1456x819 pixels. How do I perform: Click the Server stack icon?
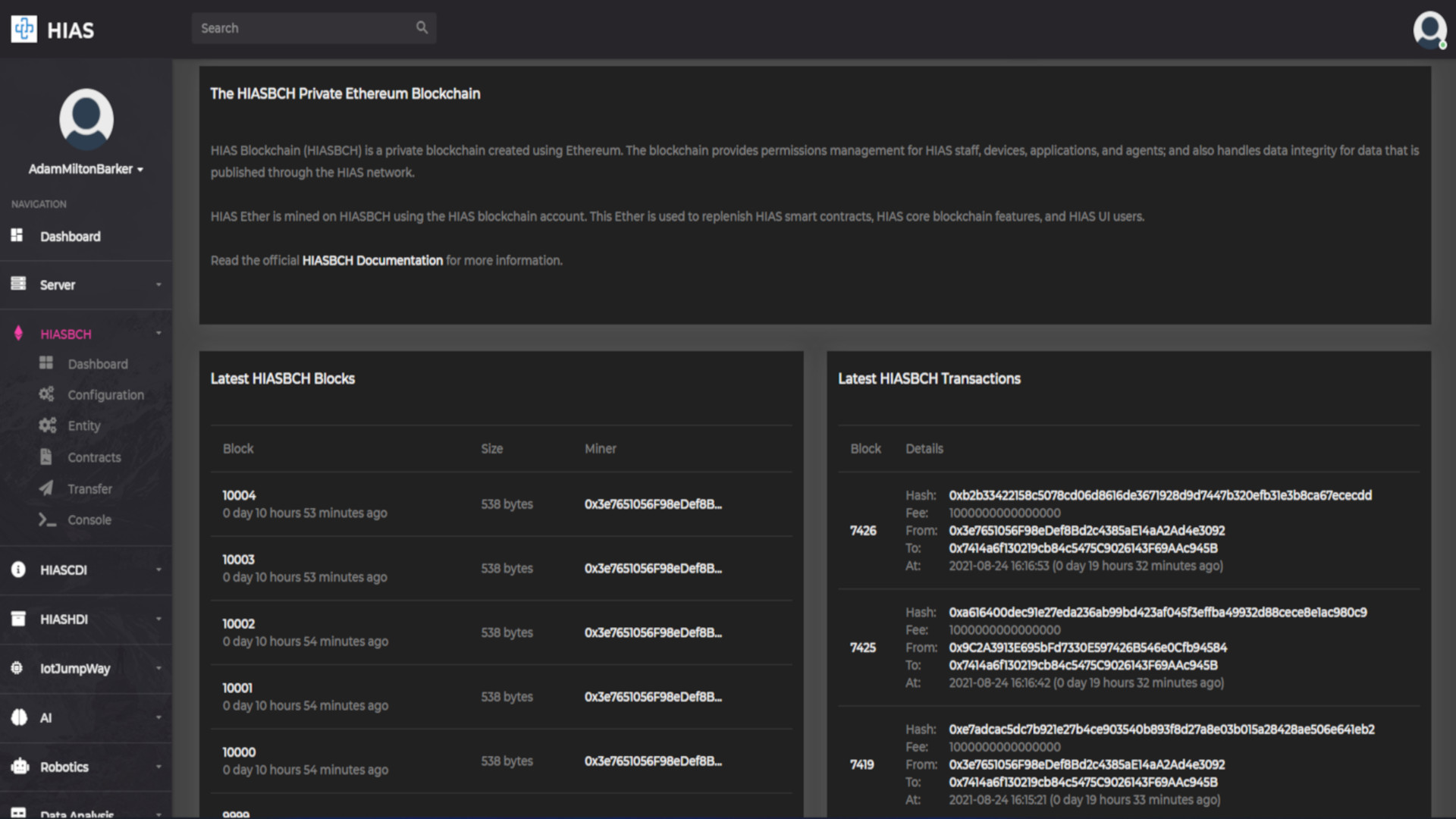click(18, 284)
